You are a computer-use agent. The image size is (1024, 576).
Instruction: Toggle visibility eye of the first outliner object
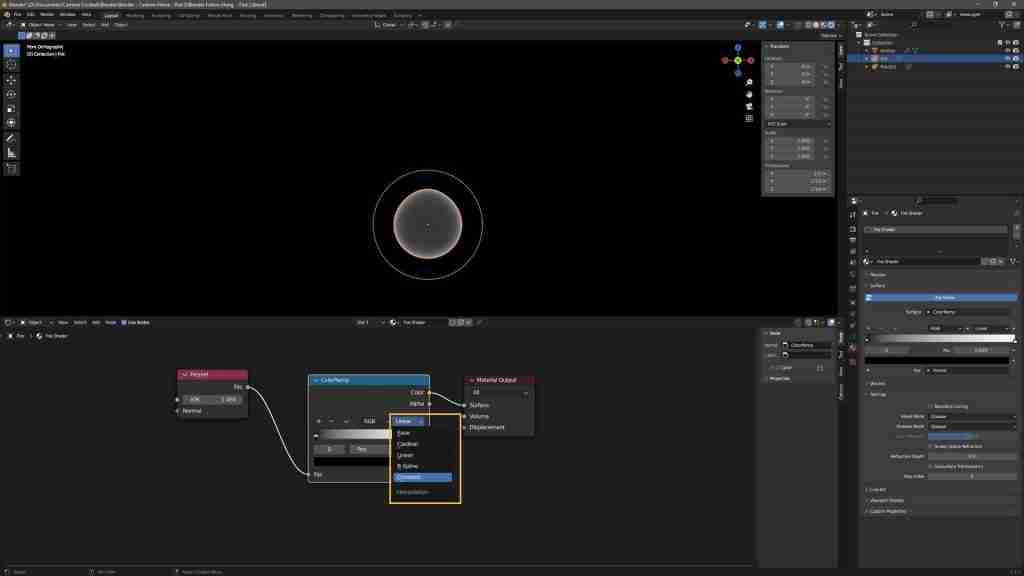click(1008, 50)
